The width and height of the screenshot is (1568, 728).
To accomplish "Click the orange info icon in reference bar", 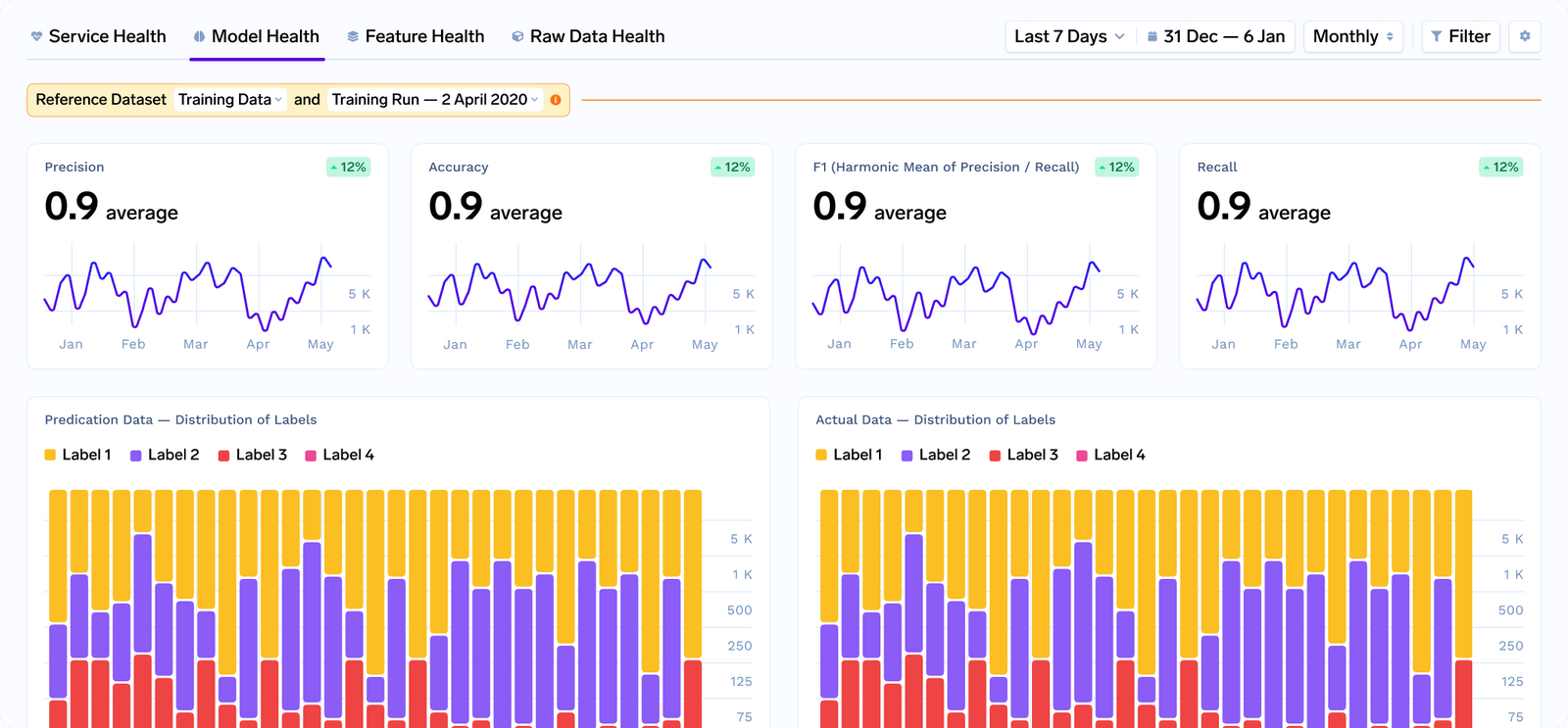I will (556, 100).
